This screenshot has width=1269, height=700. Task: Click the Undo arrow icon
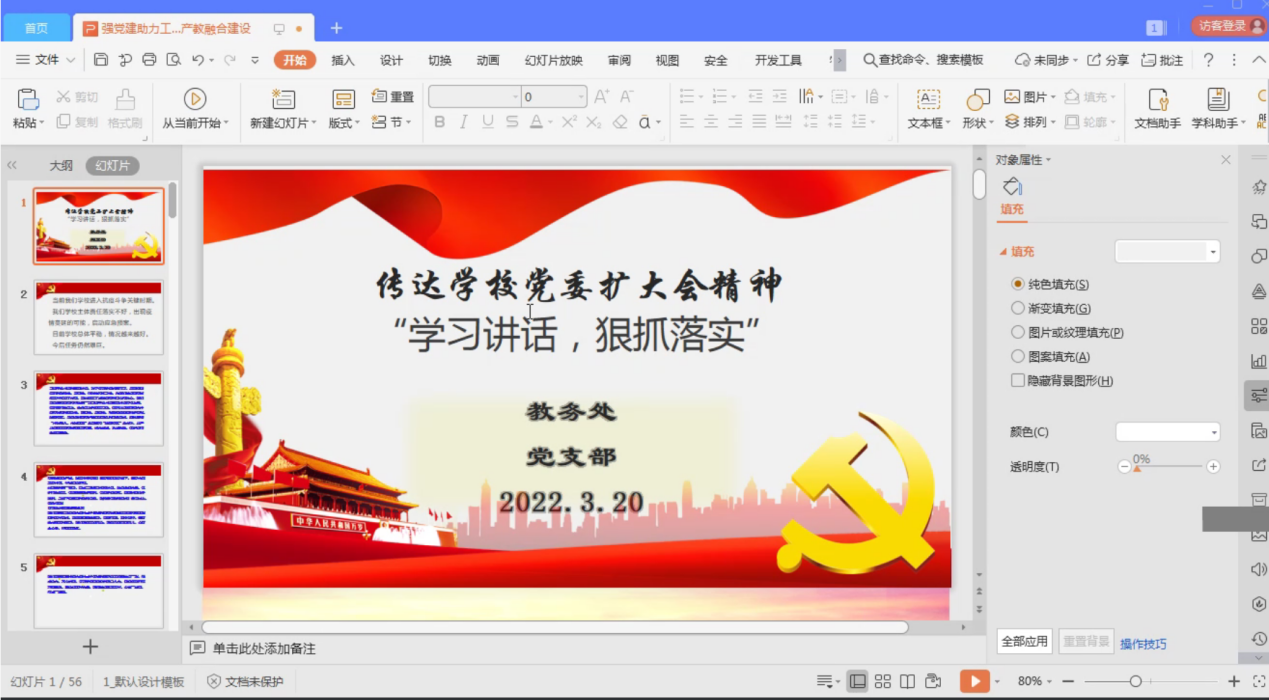[198, 60]
